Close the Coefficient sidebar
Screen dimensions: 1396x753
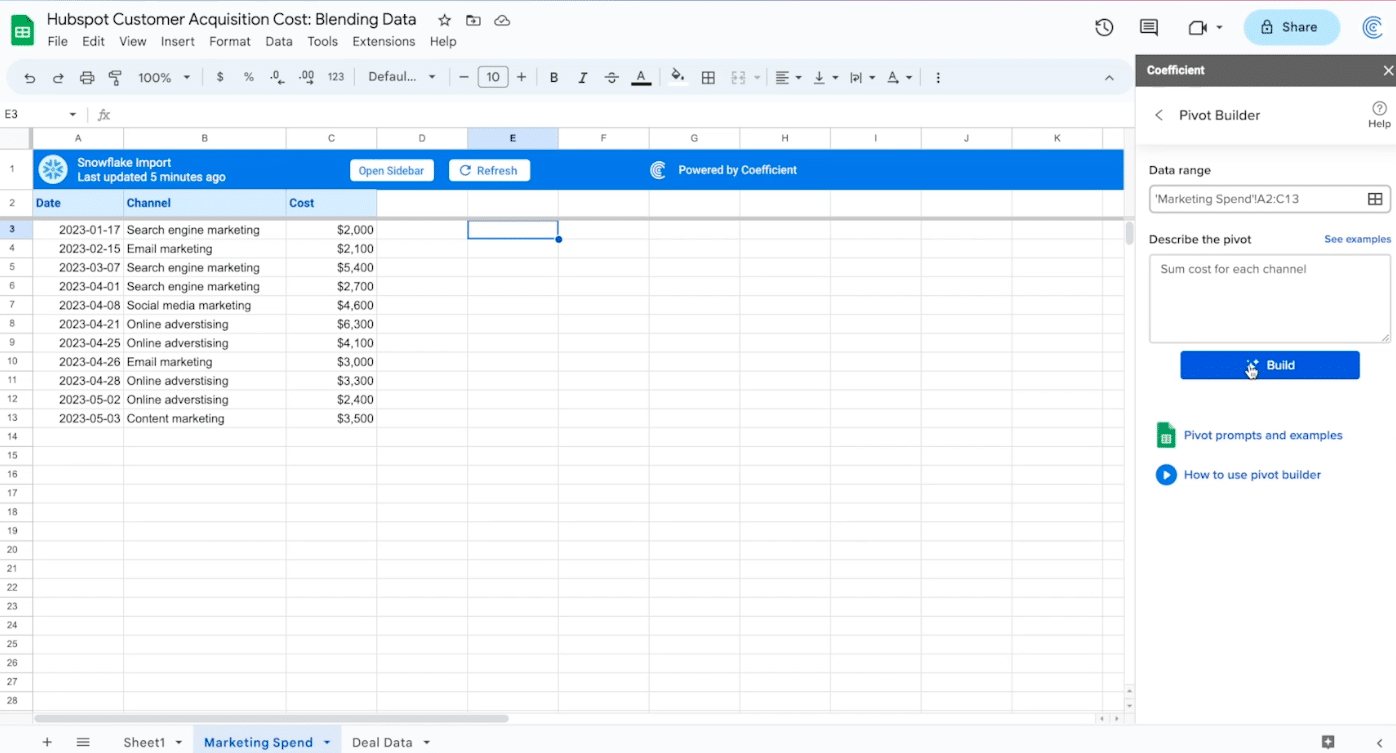click(x=1388, y=70)
